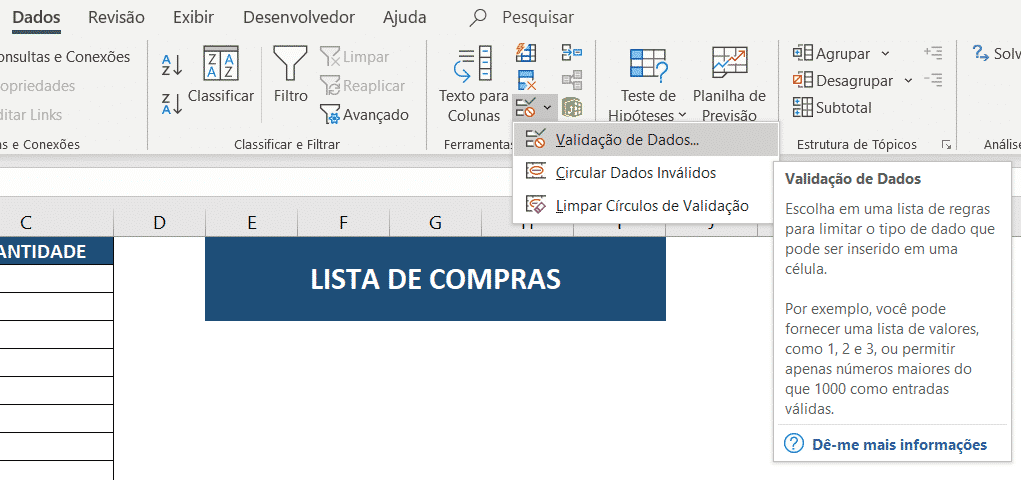The width and height of the screenshot is (1021, 480).
Task: Switch to the Revisão tab
Action: (117, 17)
